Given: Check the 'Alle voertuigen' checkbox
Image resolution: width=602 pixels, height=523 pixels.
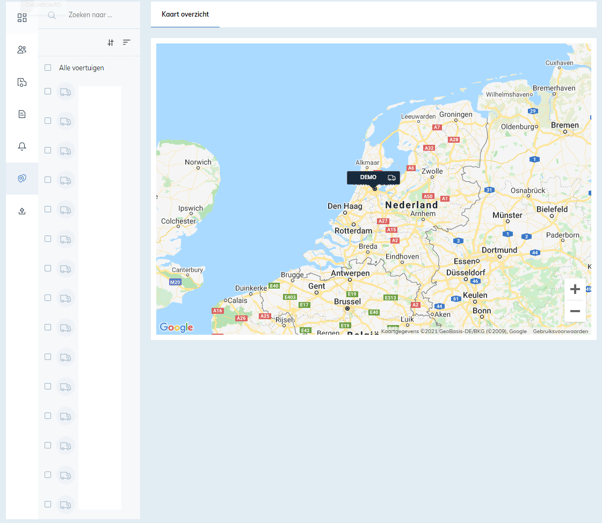Looking at the screenshot, I should point(48,68).
